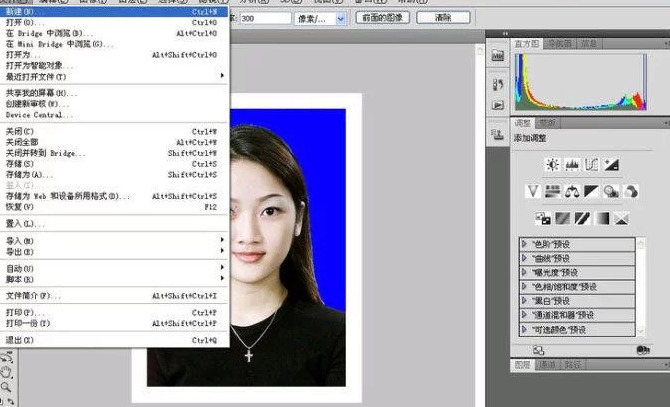Choose 在 Mini Bridge 中浏览(G)... menu item
This screenshot has height=407, width=670.
click(x=115, y=44)
